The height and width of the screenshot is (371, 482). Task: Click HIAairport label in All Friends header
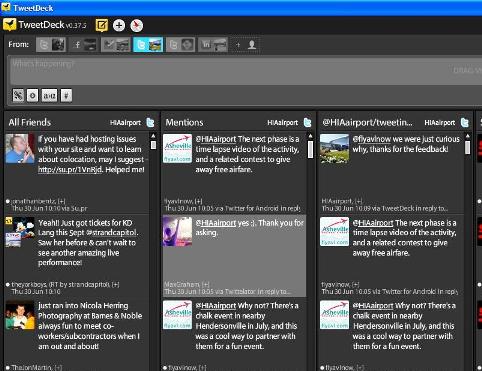126,123
